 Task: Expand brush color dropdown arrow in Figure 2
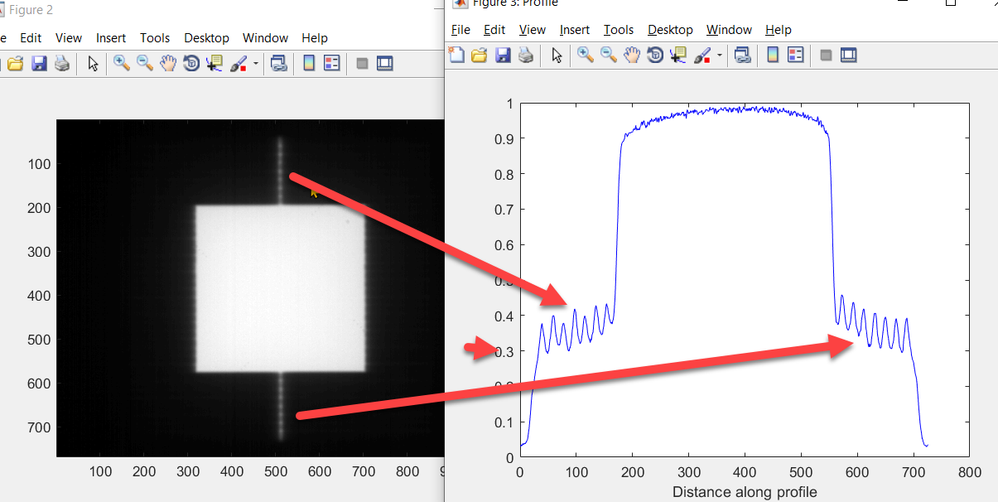[x=256, y=64]
